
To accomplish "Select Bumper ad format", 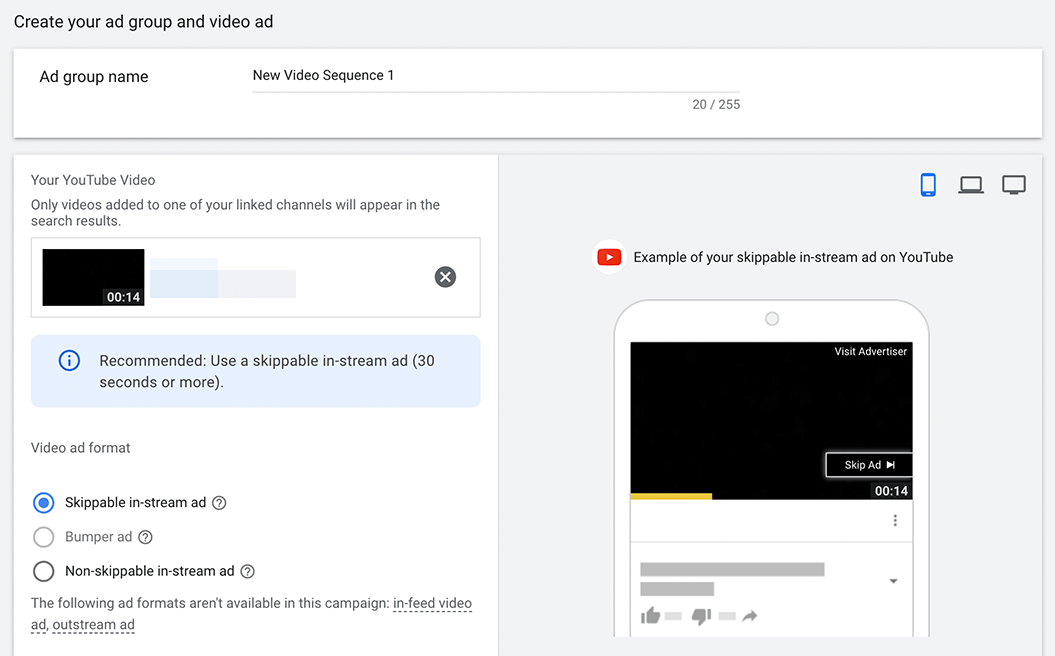I will [44, 537].
